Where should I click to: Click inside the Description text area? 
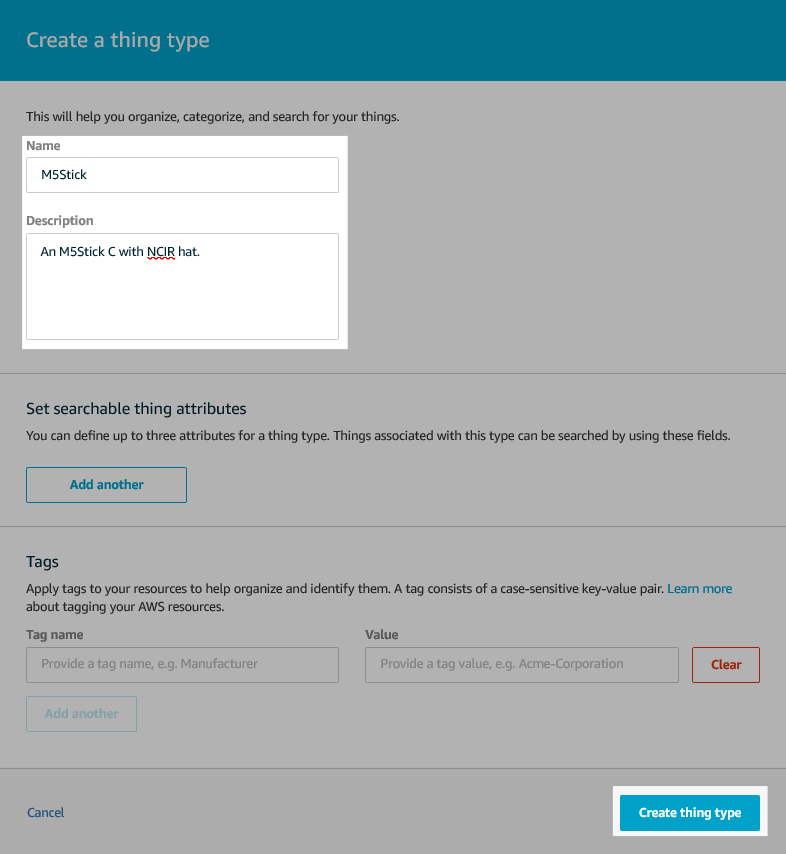coord(182,285)
